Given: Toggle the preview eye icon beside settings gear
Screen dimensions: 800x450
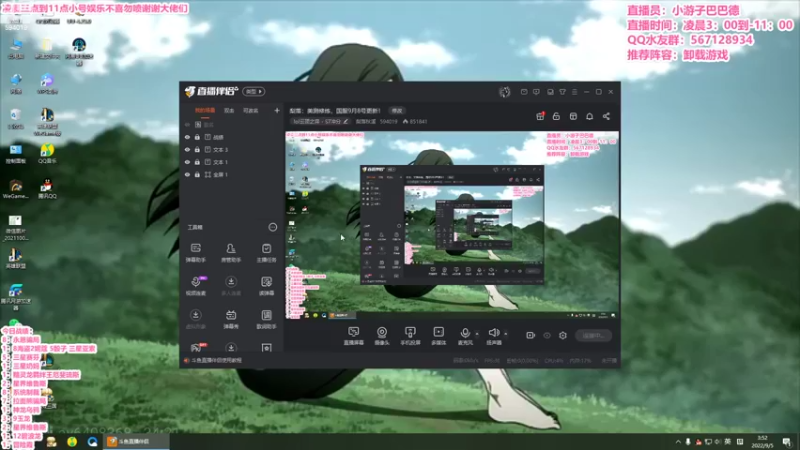Looking at the screenshot, I should tap(547, 335).
